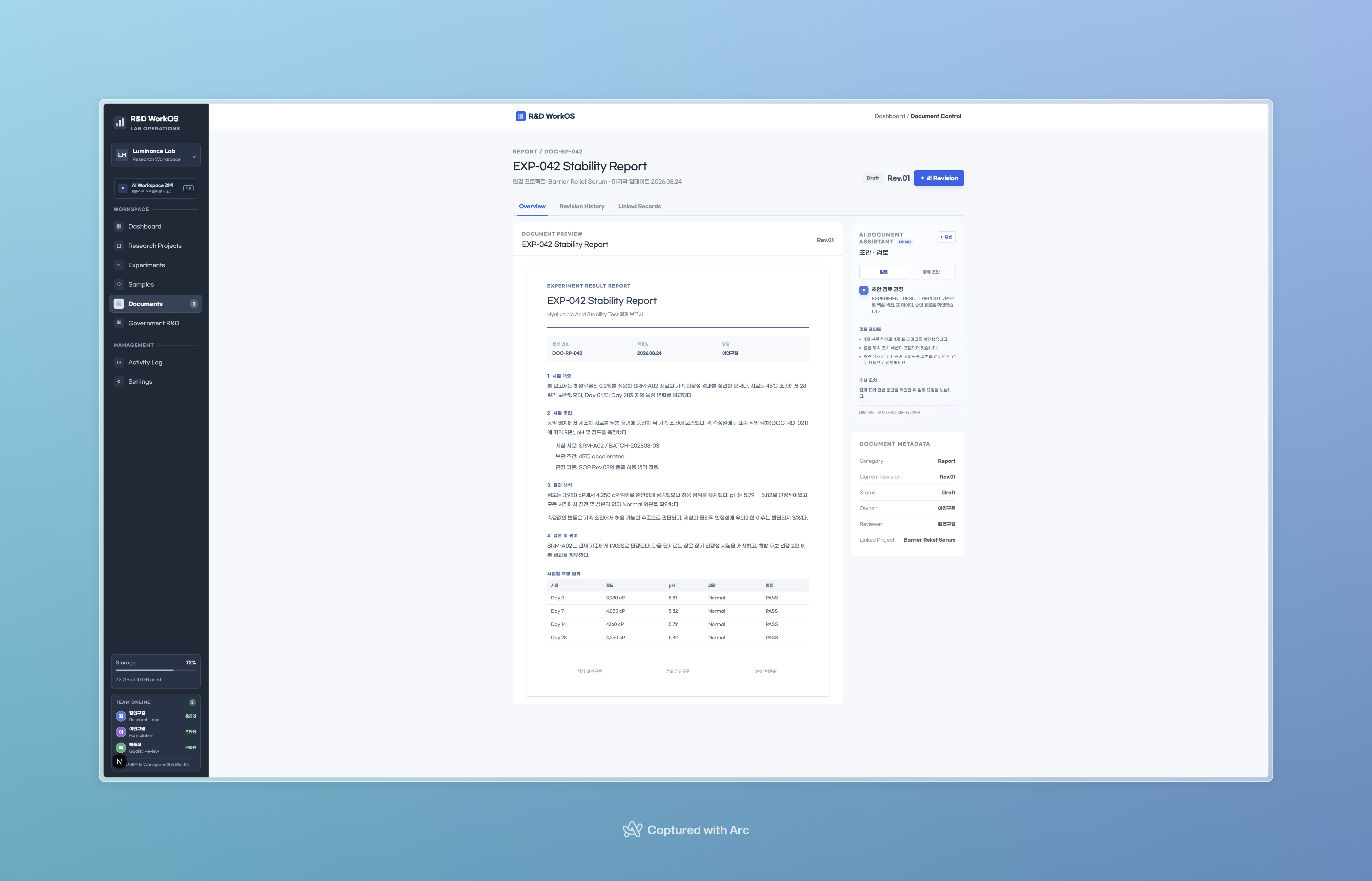Click the top bar R&D WorkOS logo icon
This screenshot has width=1372, height=881.
[520, 116]
